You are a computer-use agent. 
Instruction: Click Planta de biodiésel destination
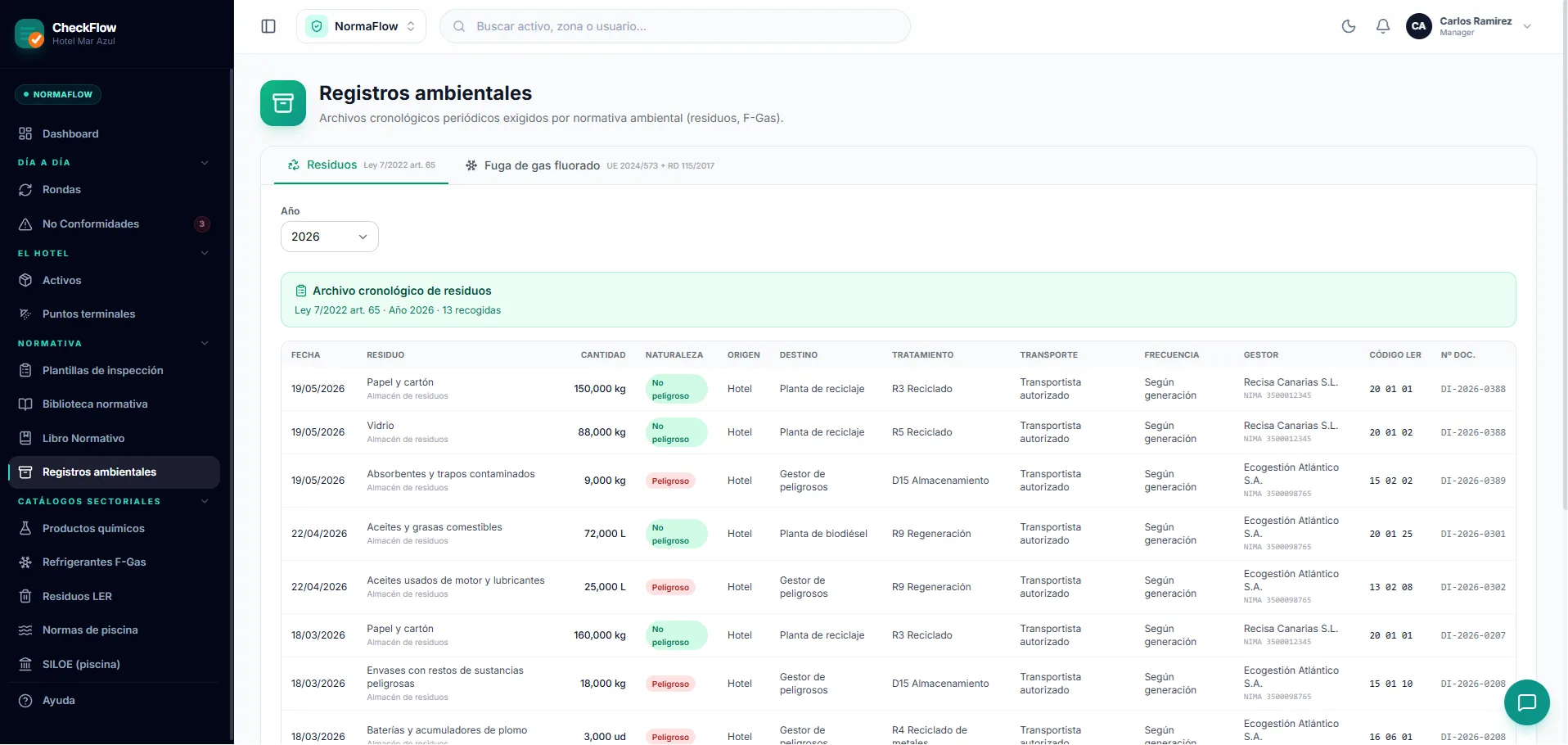[823, 534]
